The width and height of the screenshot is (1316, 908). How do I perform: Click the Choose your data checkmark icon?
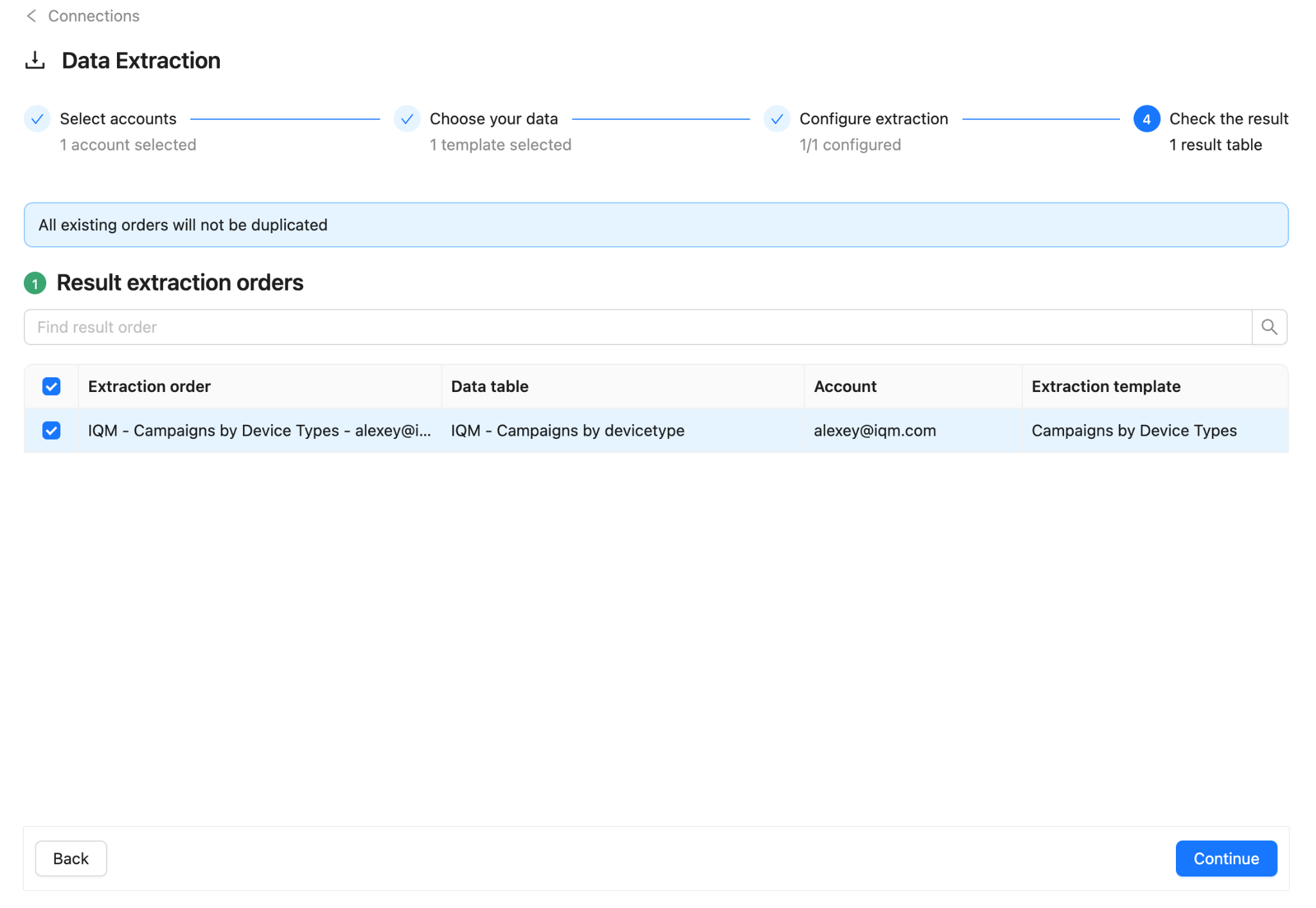point(407,119)
